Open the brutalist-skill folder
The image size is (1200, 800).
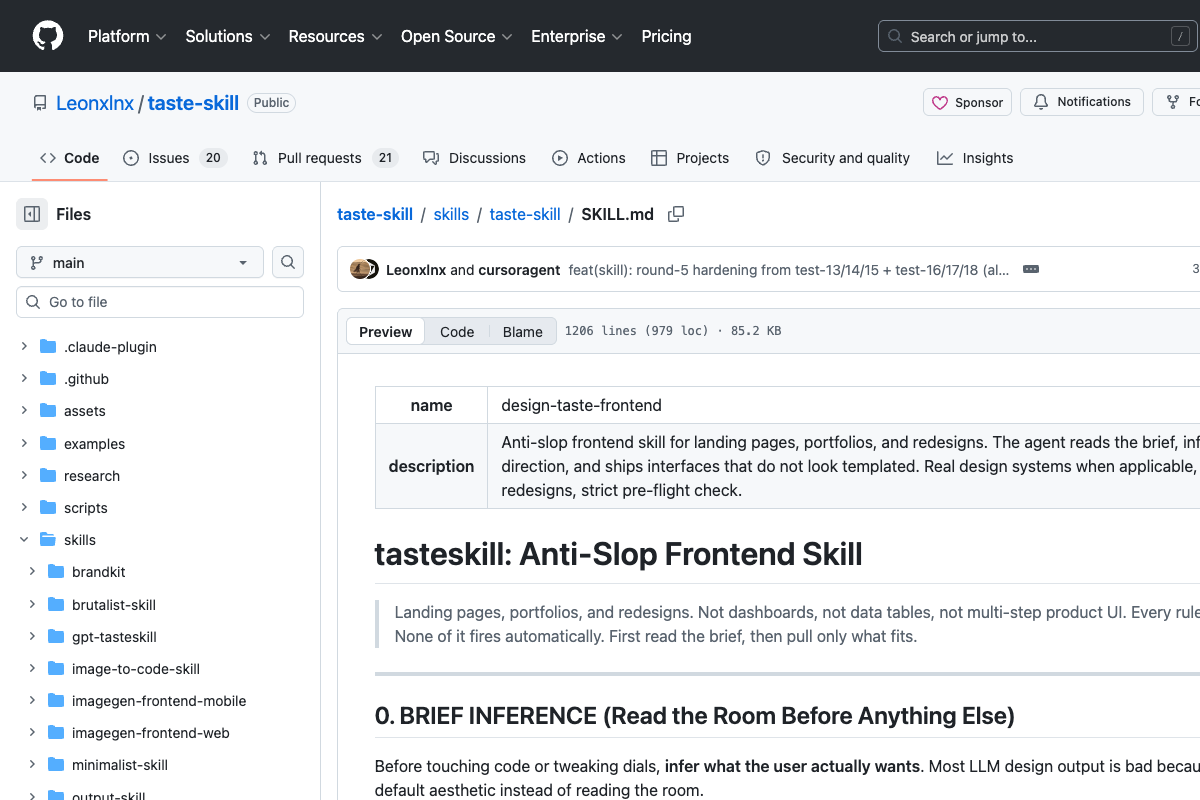coord(114,605)
